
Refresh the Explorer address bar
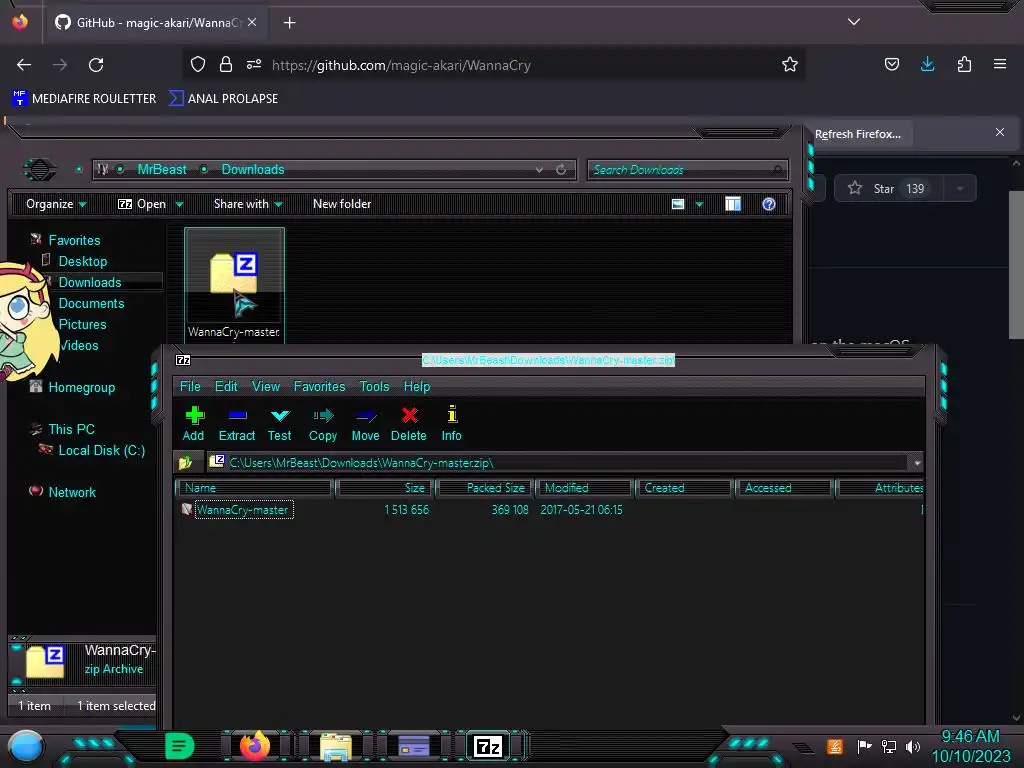point(561,170)
